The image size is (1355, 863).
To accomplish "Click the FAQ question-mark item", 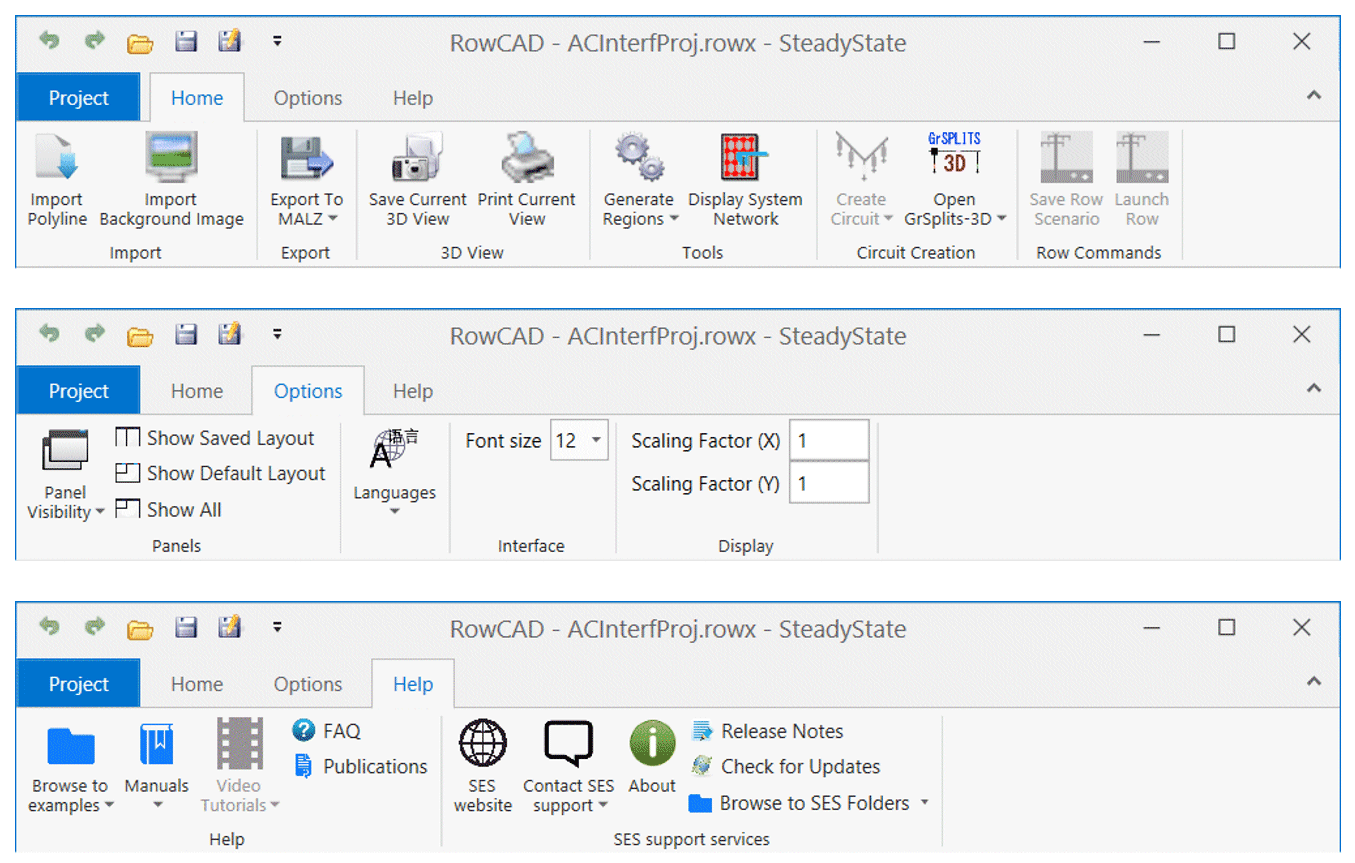I will [x=326, y=731].
